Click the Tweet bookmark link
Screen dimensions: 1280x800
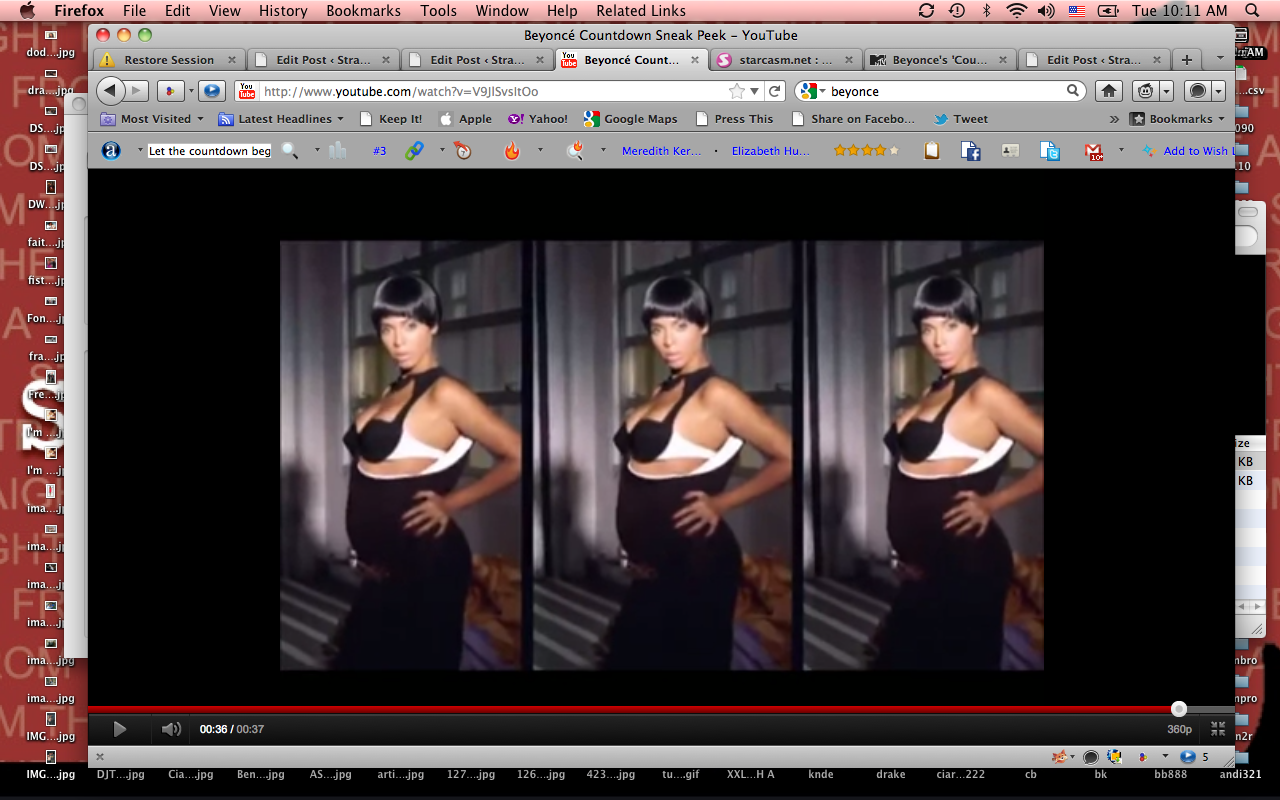click(x=960, y=119)
